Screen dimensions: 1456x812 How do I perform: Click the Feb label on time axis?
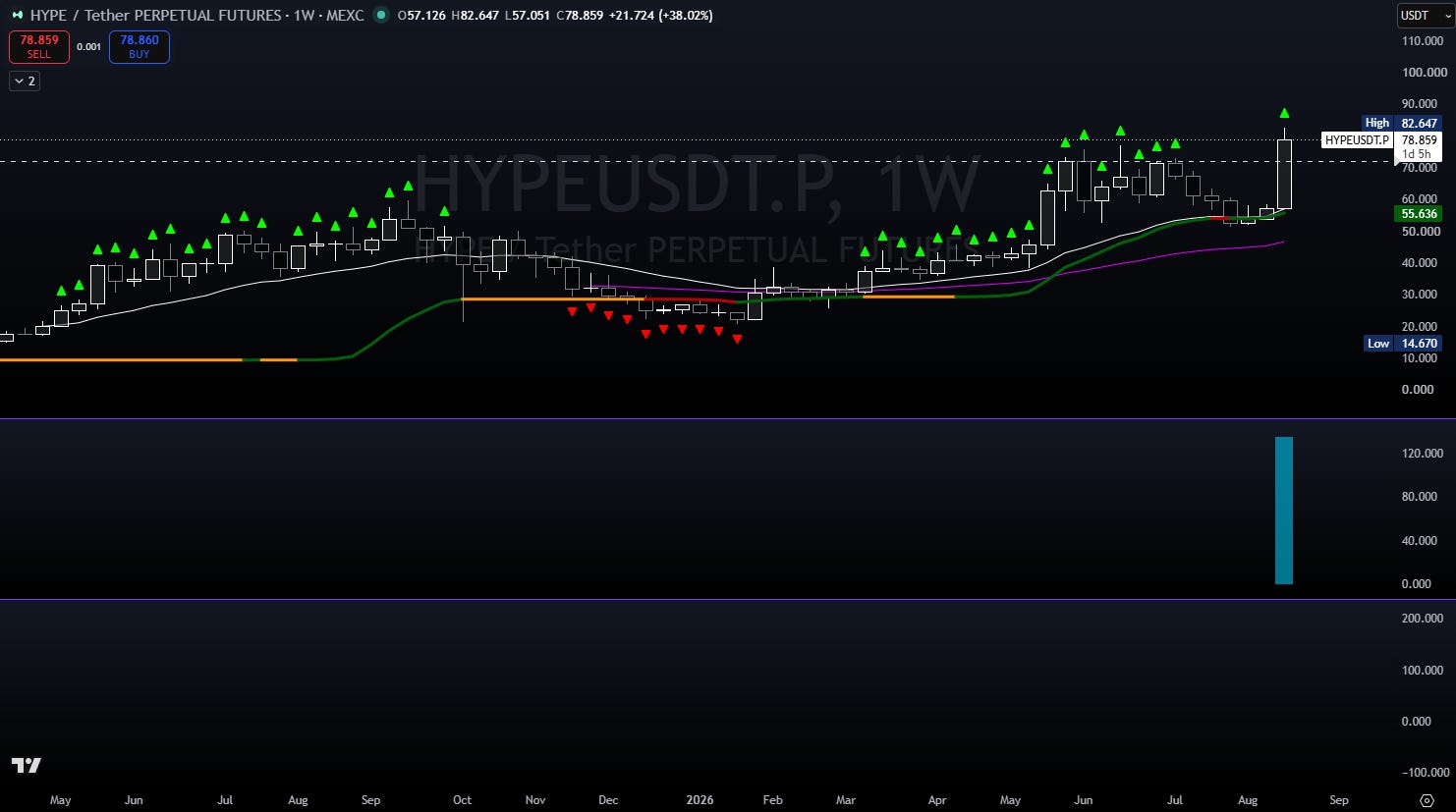(x=773, y=800)
